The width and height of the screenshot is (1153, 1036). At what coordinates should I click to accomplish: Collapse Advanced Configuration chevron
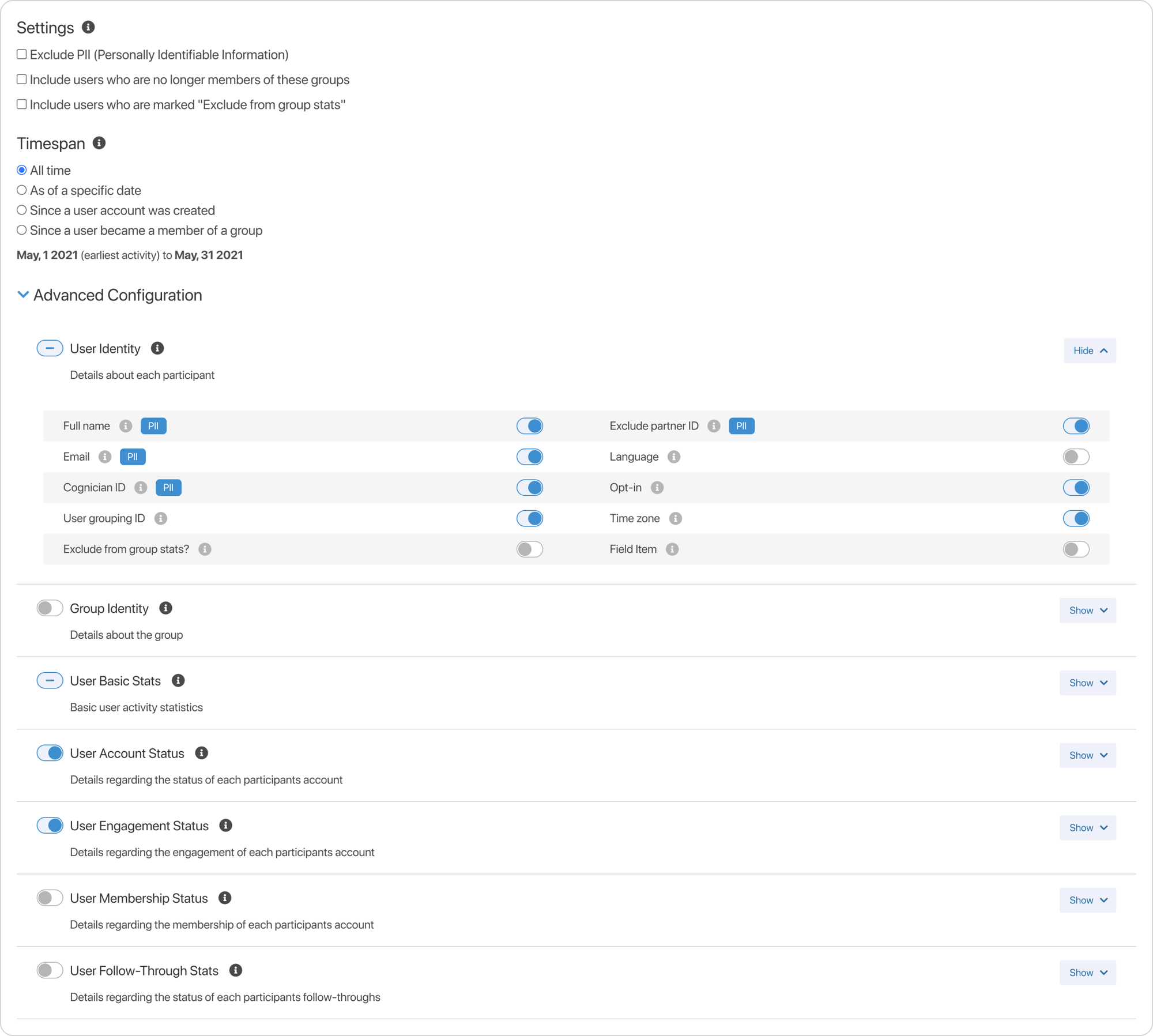pos(24,295)
